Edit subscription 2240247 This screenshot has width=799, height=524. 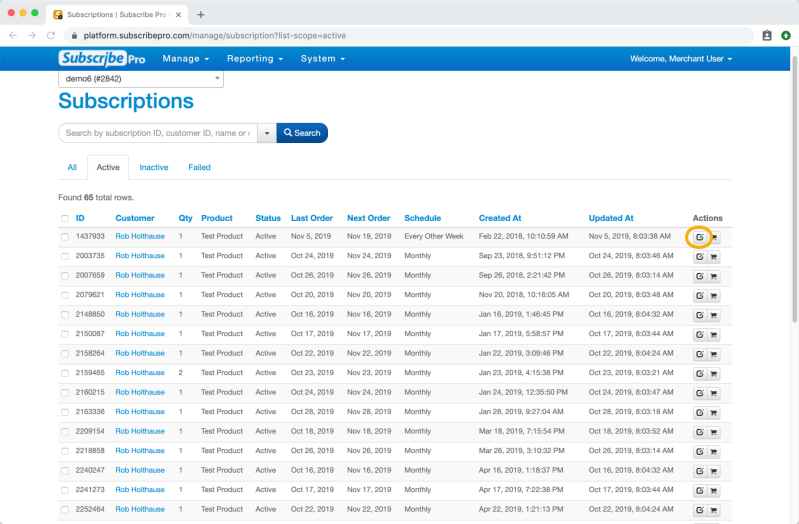pos(700,471)
